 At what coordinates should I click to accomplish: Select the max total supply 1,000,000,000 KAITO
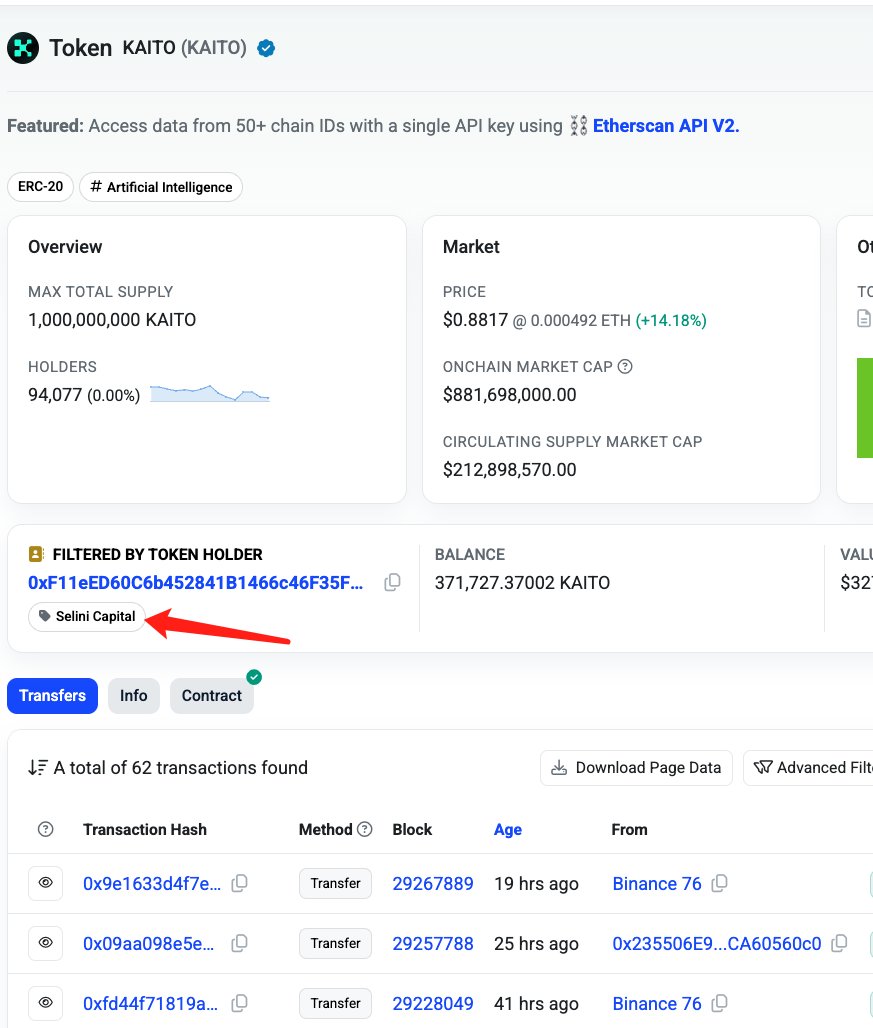click(112, 320)
